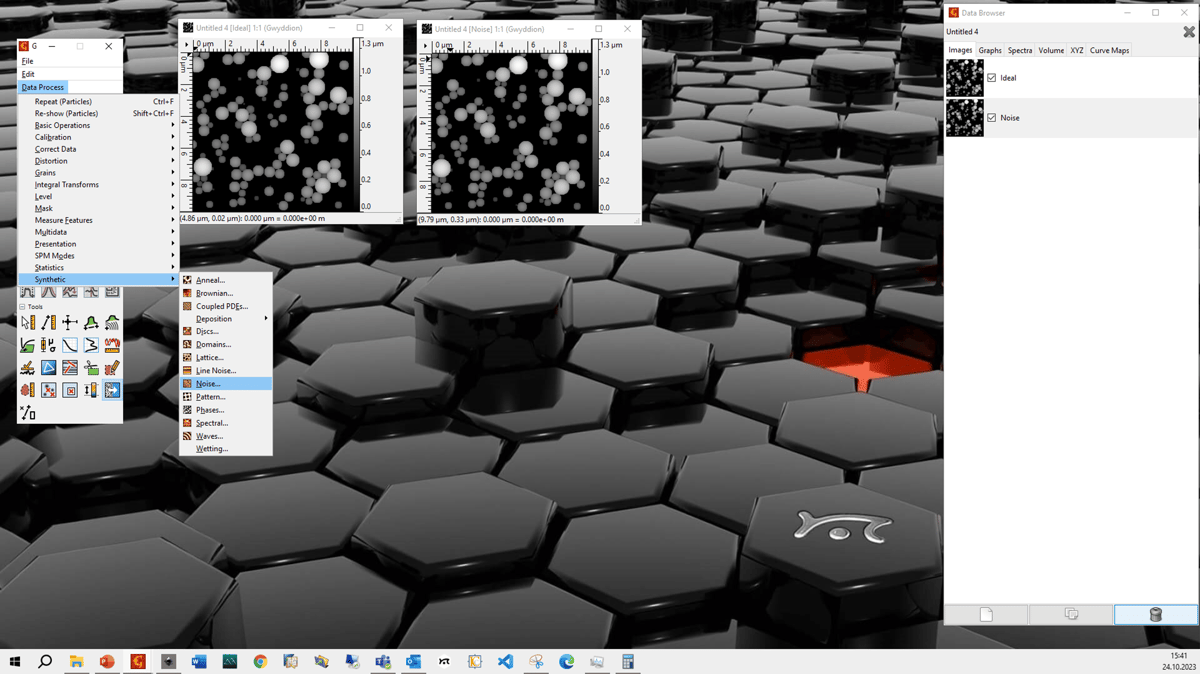Pick the zigzag row-level tool icon
Screen dimensions: 1200x674
[x=91, y=345]
